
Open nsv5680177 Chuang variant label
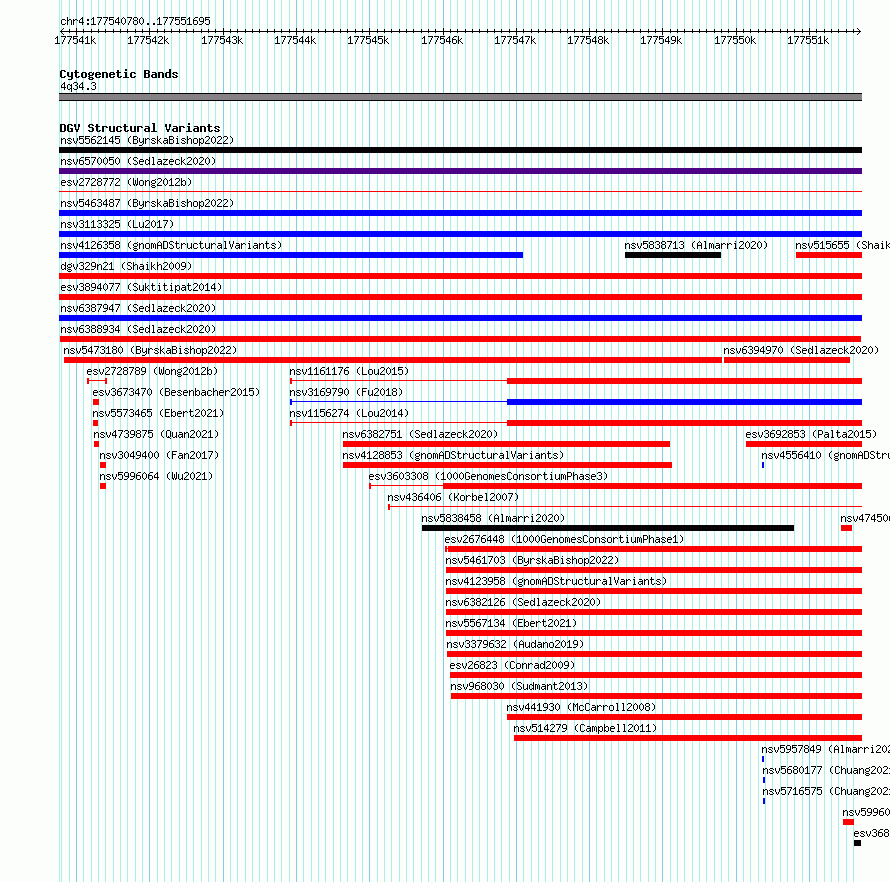[x=826, y=770]
